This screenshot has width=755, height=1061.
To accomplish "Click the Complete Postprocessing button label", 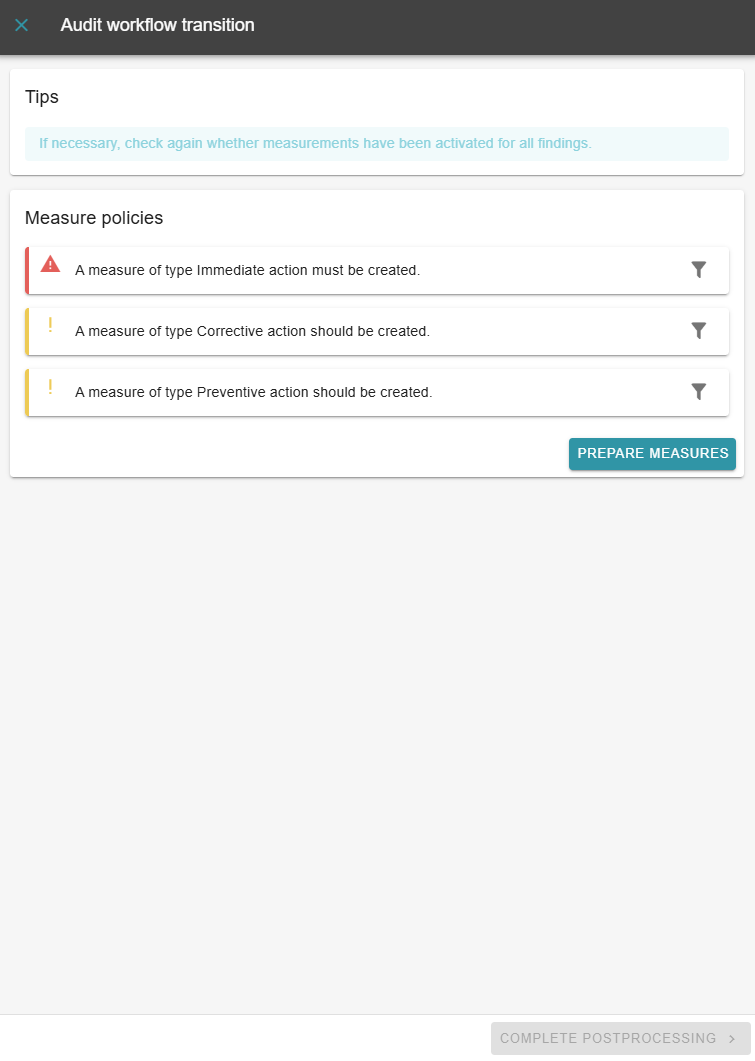I will (x=608, y=1038).
